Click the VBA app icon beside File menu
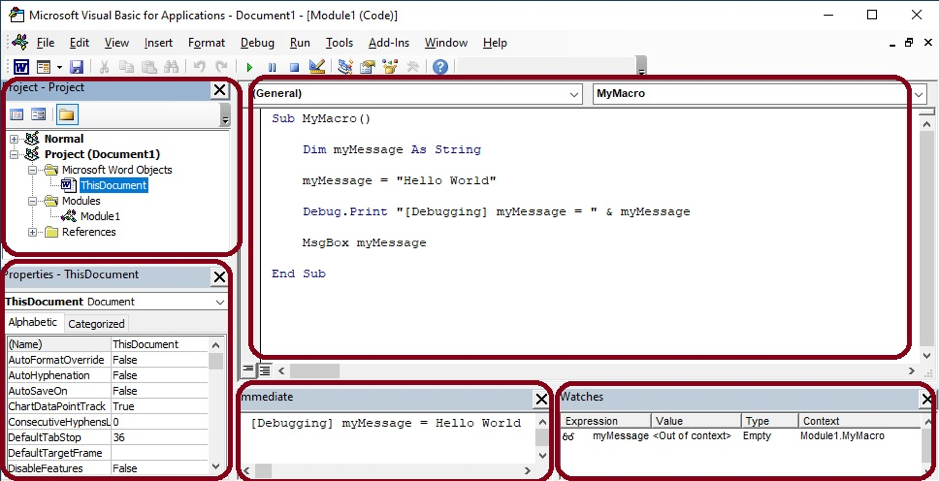This screenshot has width=939, height=481. 20,43
